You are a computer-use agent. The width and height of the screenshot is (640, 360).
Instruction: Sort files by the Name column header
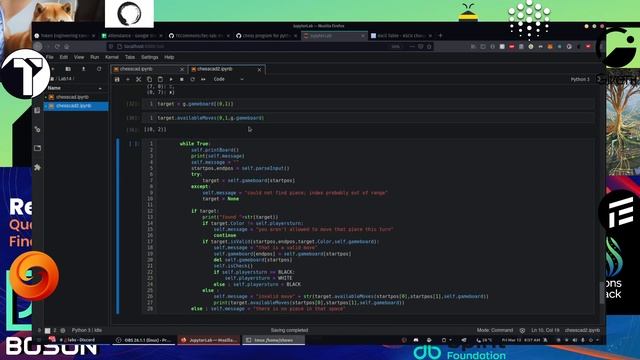point(76,88)
